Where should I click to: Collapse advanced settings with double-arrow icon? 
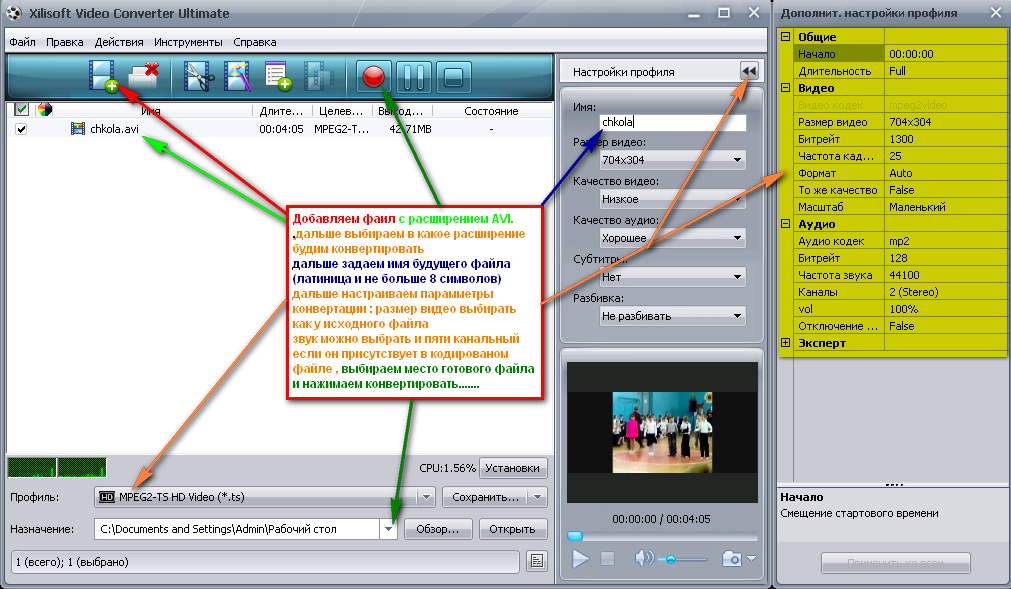[x=749, y=71]
